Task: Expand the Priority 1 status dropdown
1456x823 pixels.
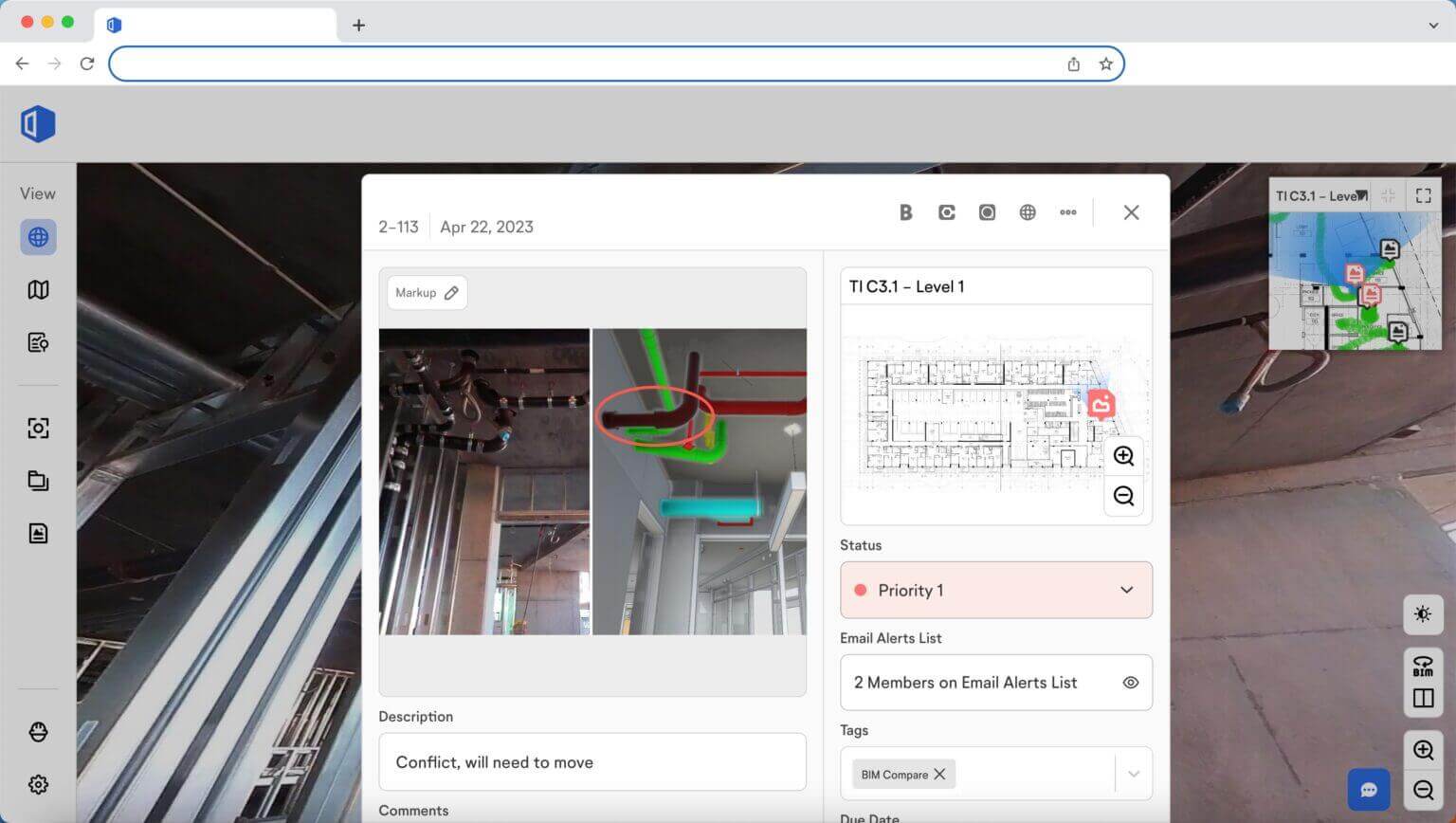Action: (x=1126, y=590)
